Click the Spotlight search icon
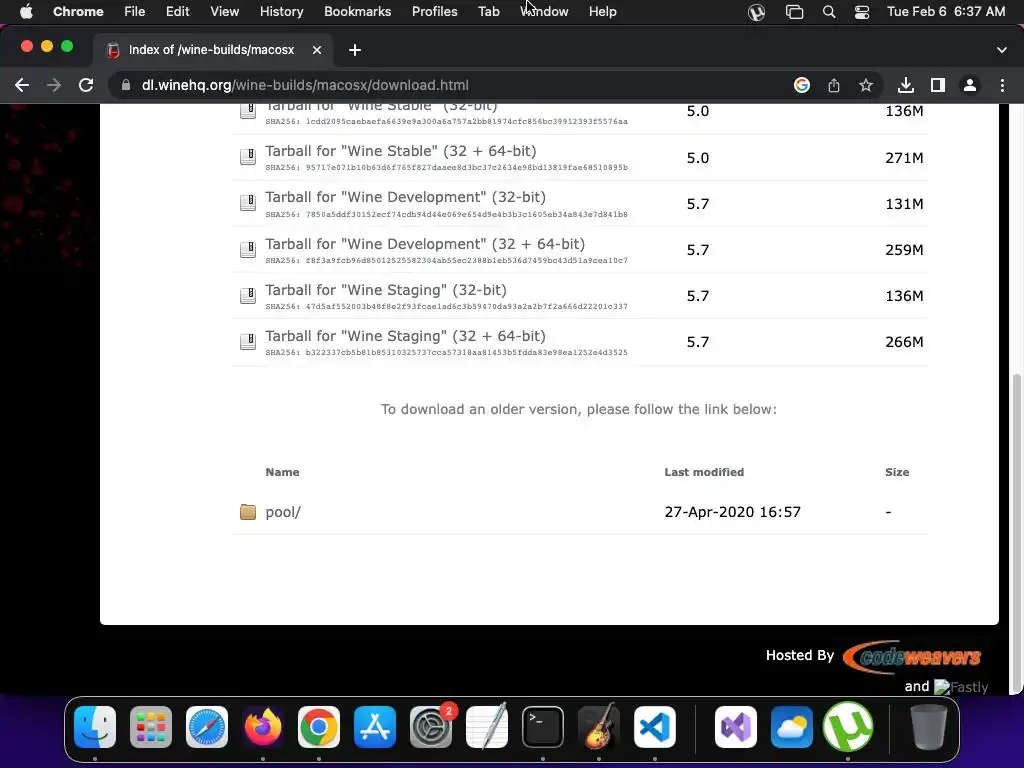This screenshot has width=1024, height=768. (x=829, y=12)
